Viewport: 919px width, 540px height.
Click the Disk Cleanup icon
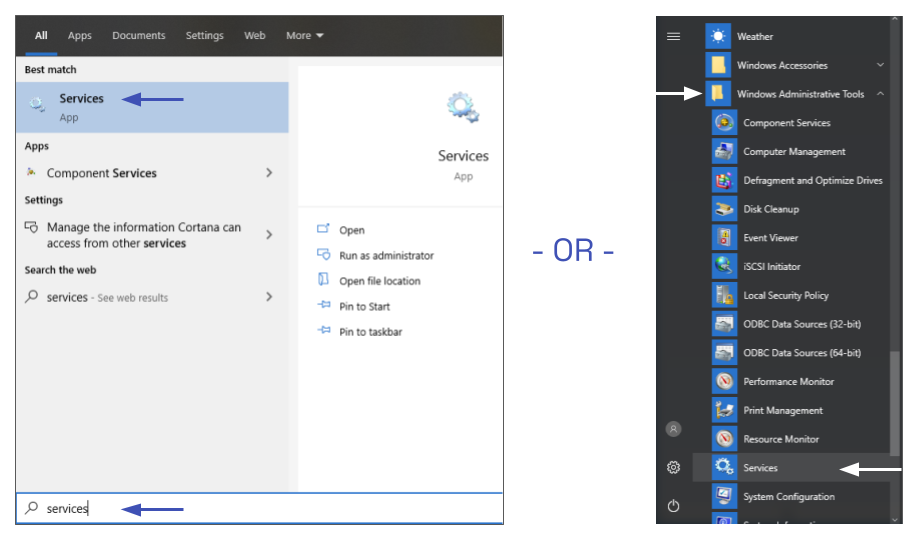click(x=724, y=209)
